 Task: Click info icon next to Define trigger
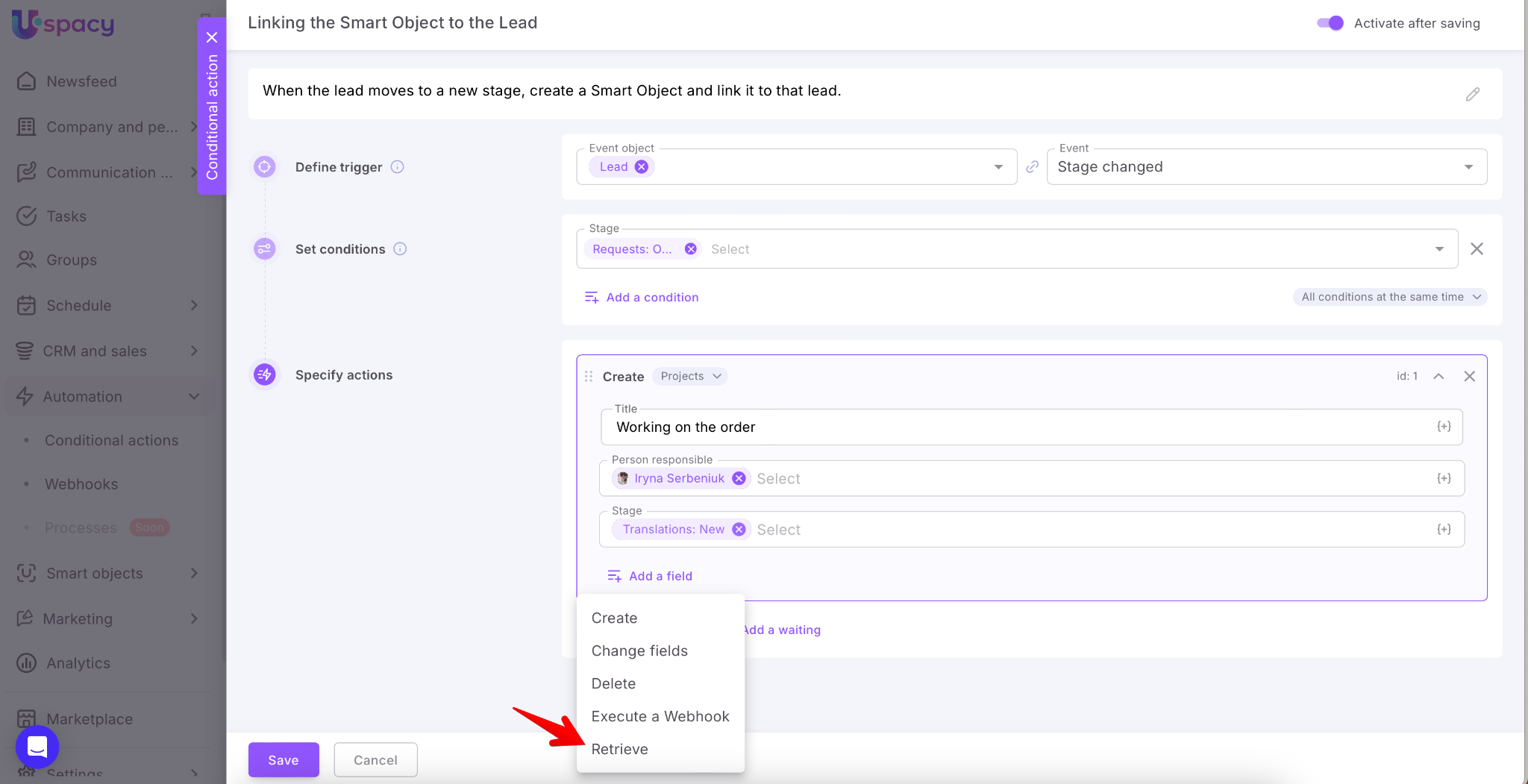pyautogui.click(x=398, y=167)
